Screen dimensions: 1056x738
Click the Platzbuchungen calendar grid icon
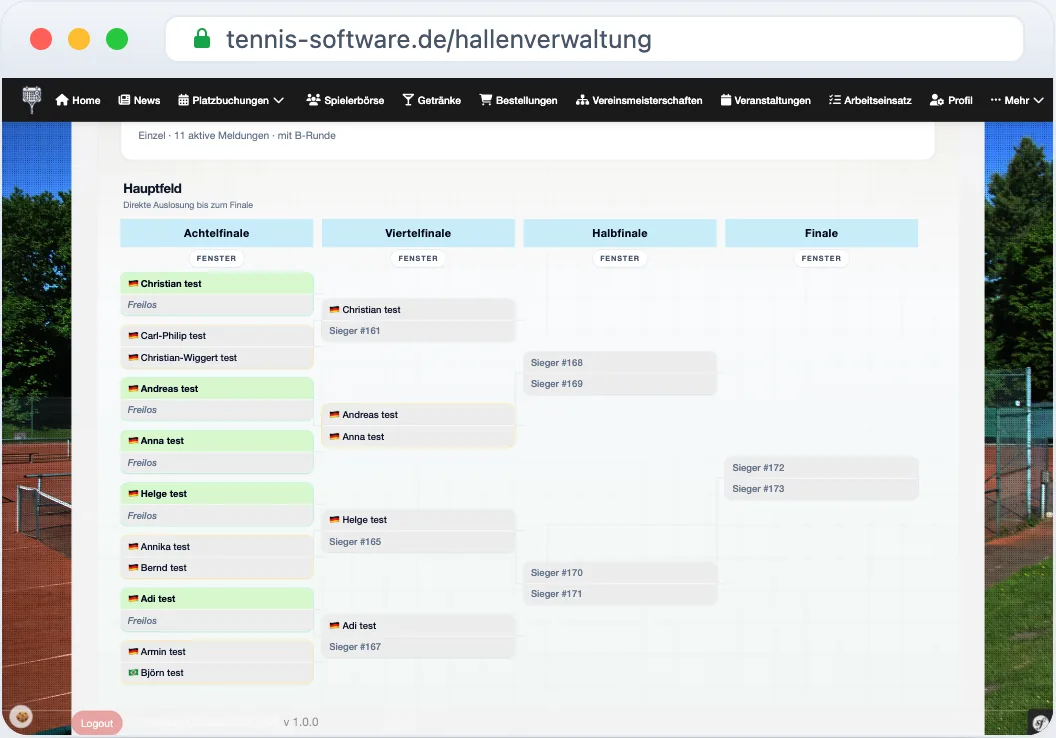[x=183, y=100]
